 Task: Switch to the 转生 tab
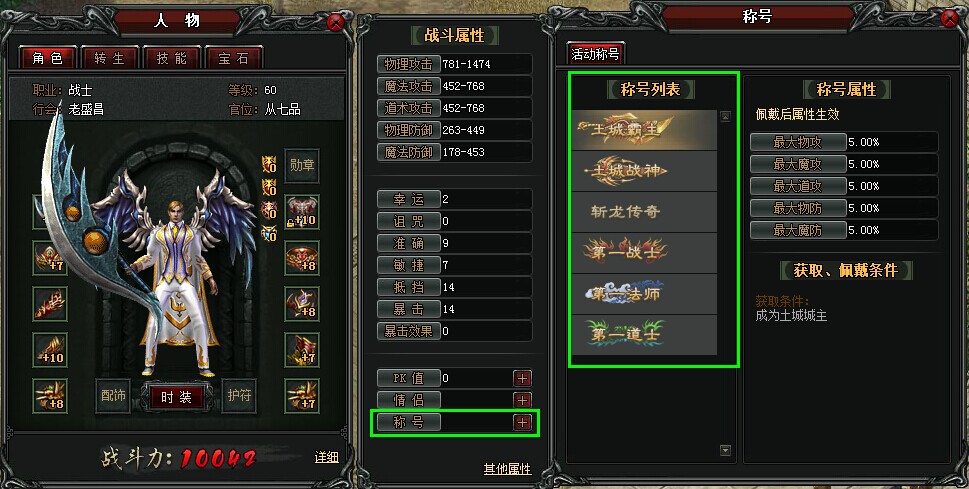pos(109,58)
